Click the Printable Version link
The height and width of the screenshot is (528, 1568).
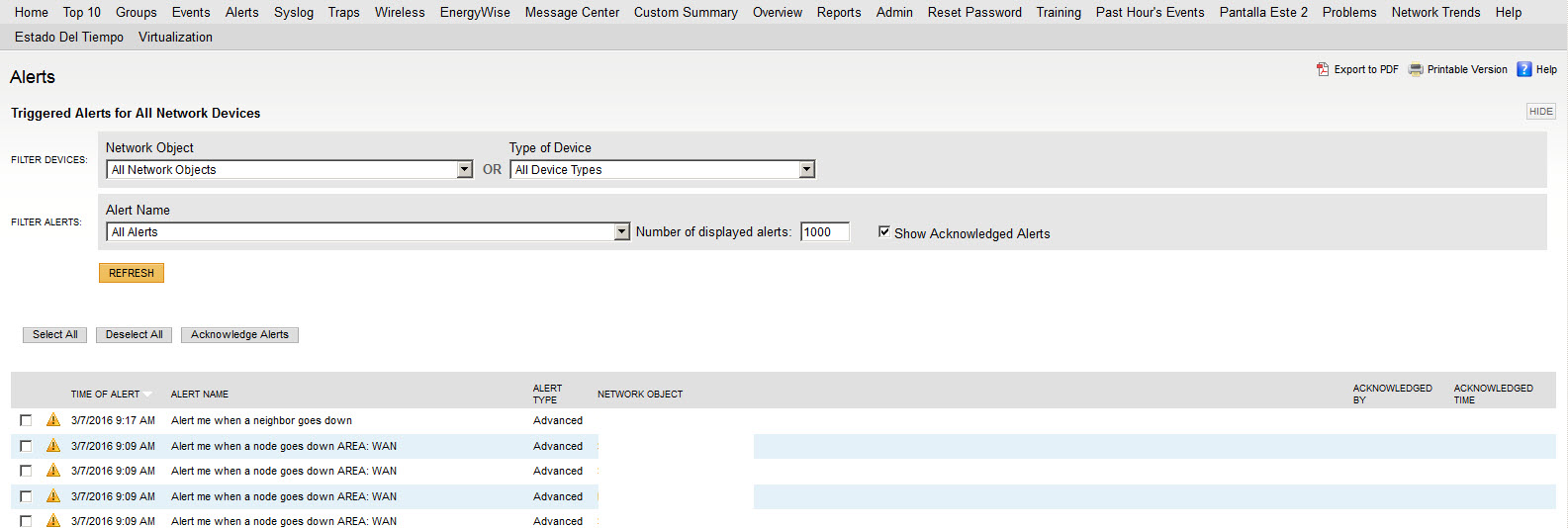[1467, 69]
